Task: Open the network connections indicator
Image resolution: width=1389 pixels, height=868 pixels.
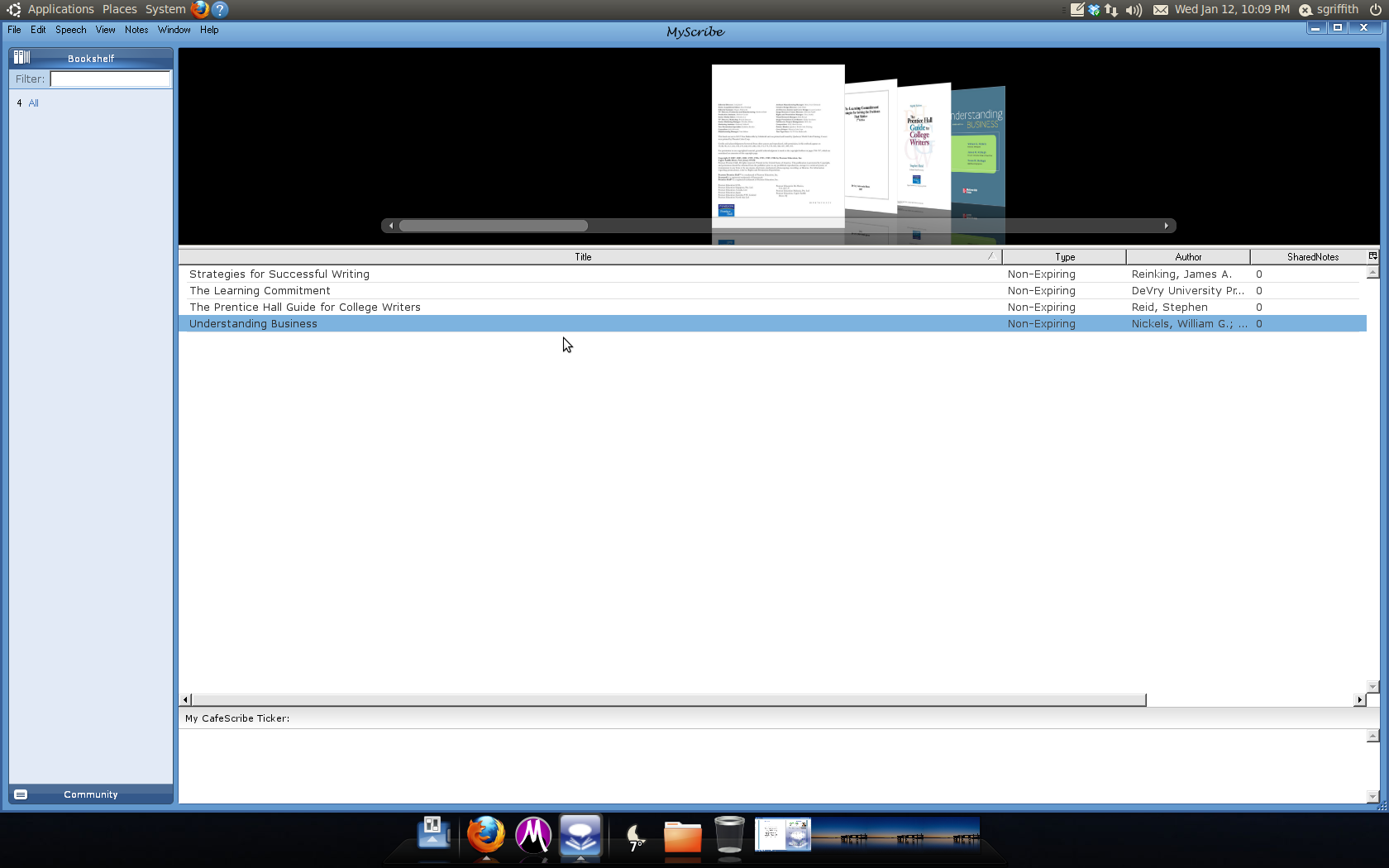Action: click(x=1111, y=10)
